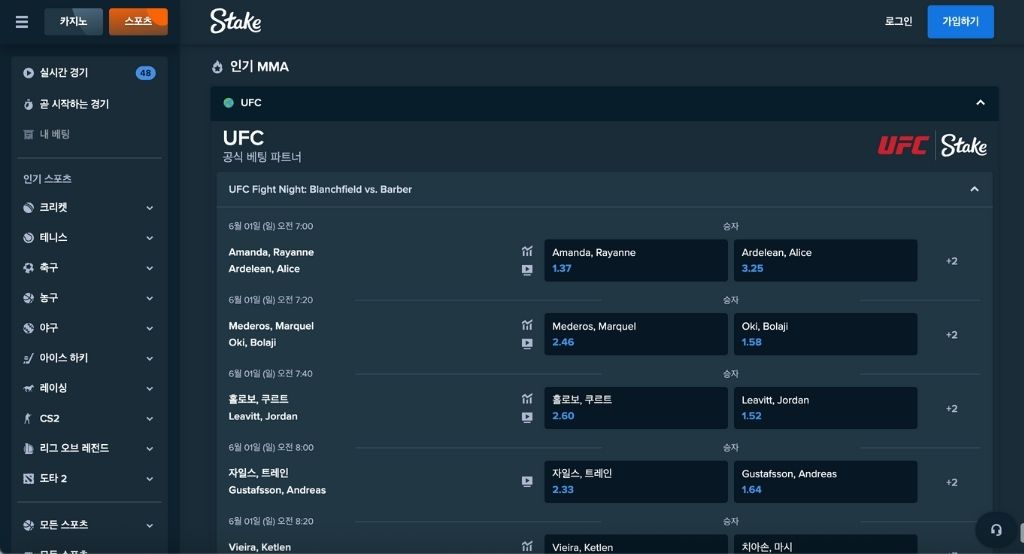Click the 로그인 login link

coord(898,22)
